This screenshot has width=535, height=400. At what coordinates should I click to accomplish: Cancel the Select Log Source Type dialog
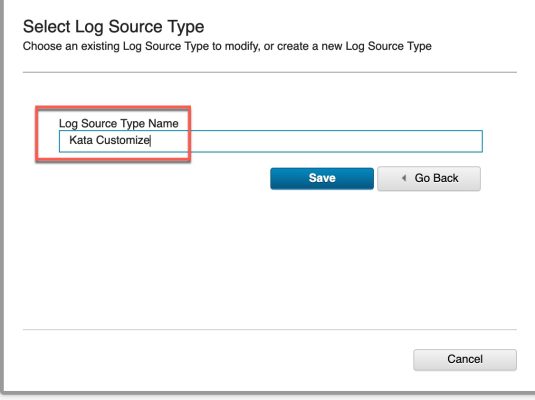coord(465,359)
